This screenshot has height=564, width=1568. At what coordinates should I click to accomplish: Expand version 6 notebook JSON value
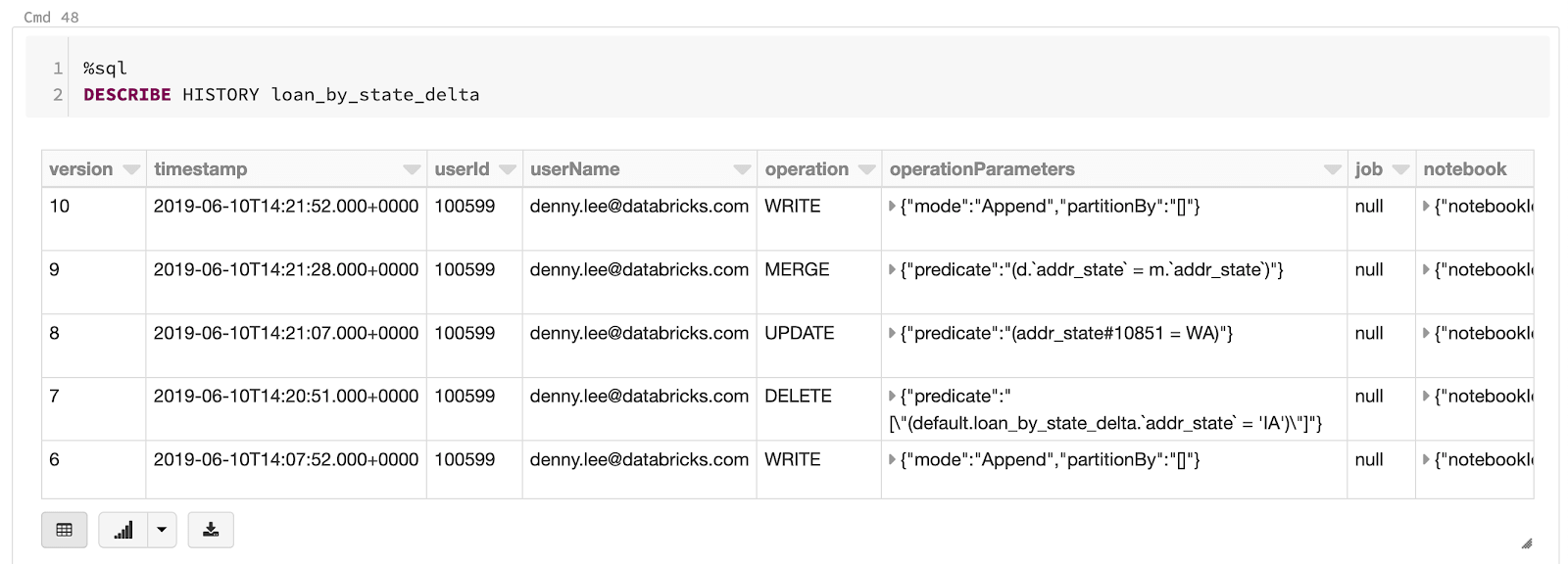click(1426, 459)
